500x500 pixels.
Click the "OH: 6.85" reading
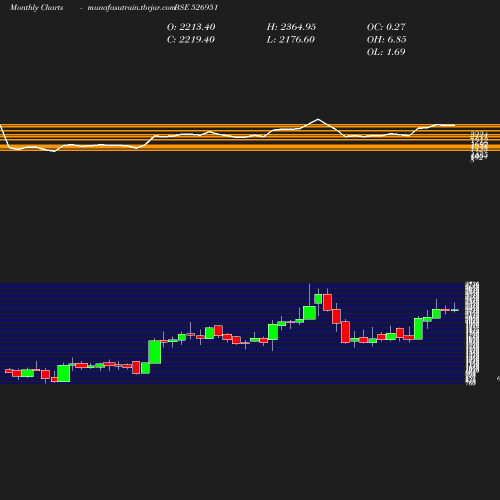click(x=387, y=40)
